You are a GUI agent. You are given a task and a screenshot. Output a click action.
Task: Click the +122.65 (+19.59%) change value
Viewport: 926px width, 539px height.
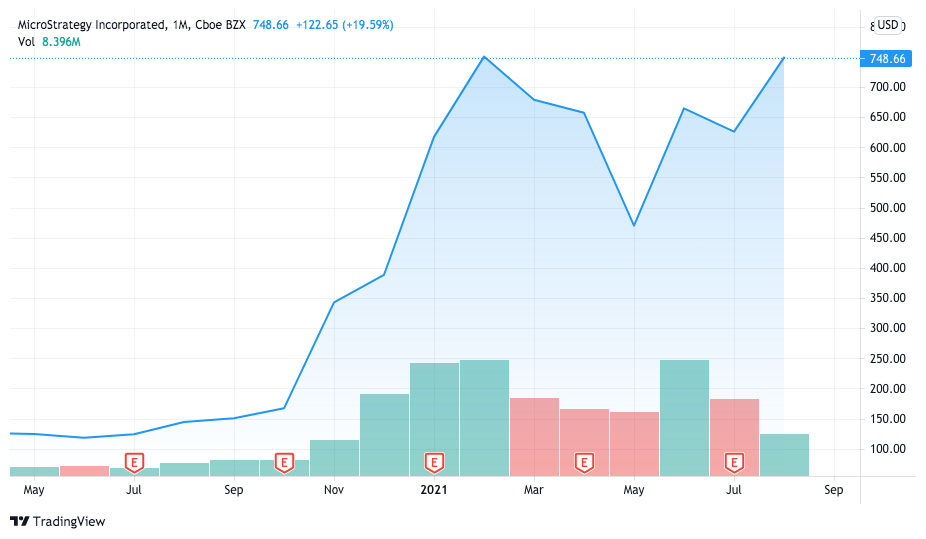(341, 25)
